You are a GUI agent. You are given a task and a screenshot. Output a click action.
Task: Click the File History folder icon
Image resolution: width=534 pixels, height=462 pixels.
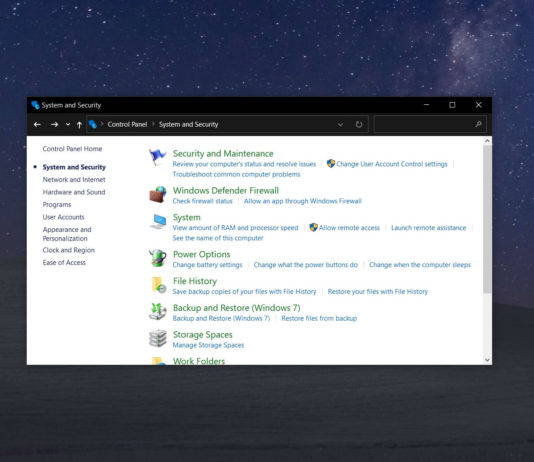(x=159, y=285)
